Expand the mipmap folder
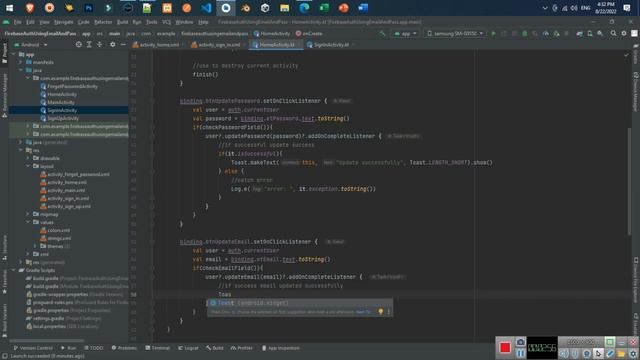This screenshot has width=640, height=360. coord(28,214)
